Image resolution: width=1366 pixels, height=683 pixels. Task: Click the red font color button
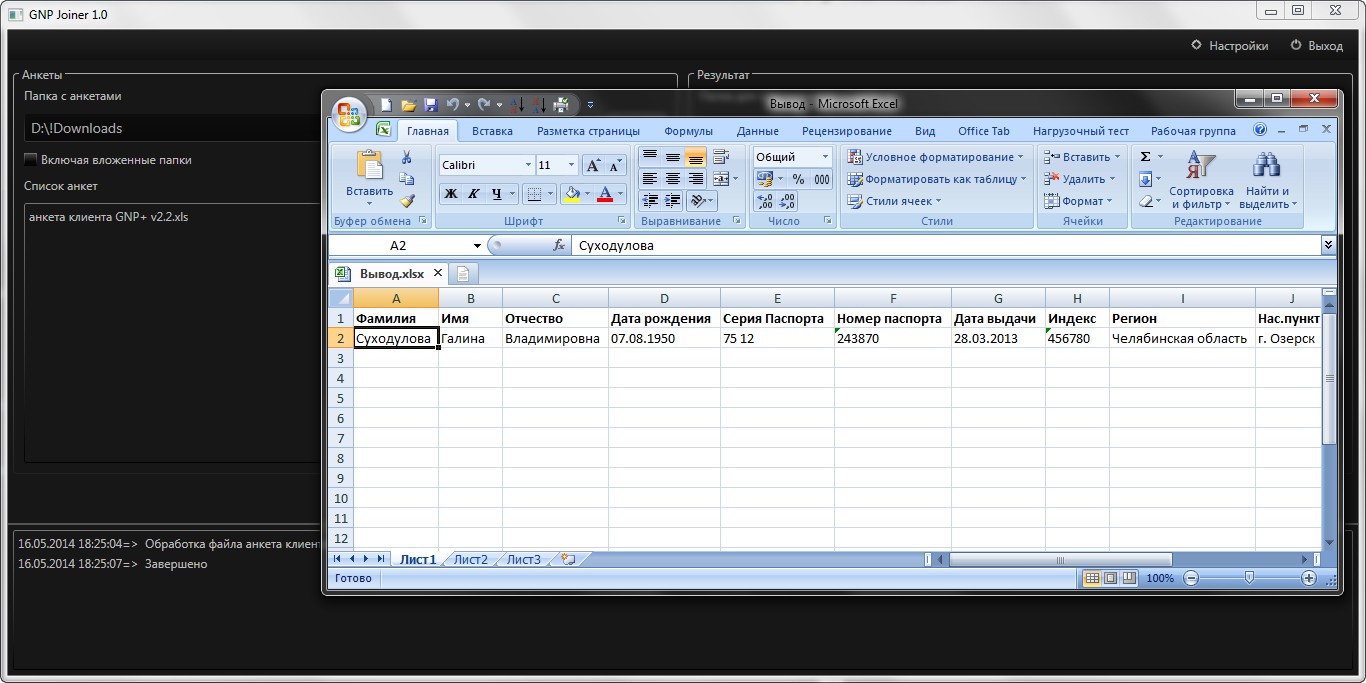tap(604, 194)
